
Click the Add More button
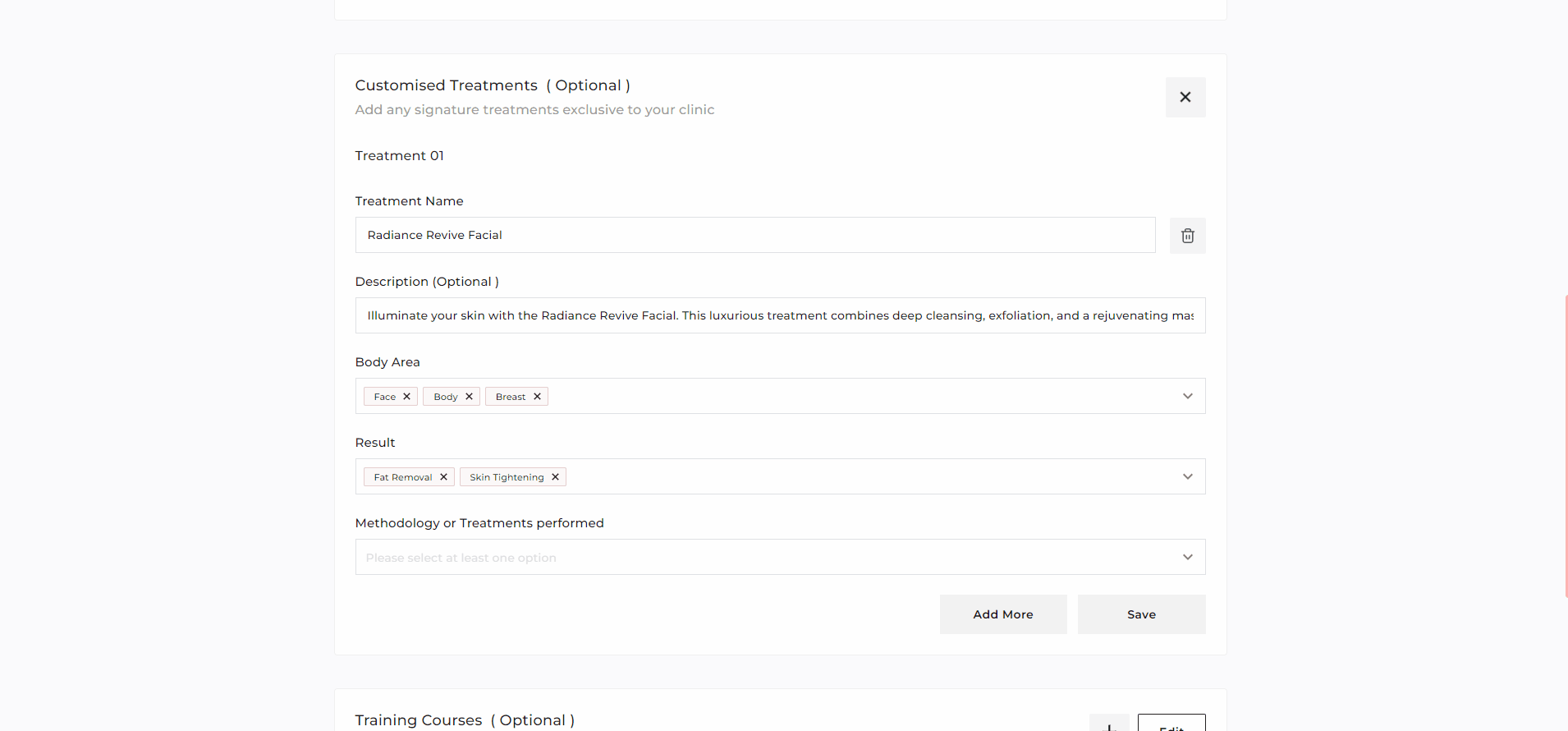(x=1002, y=614)
